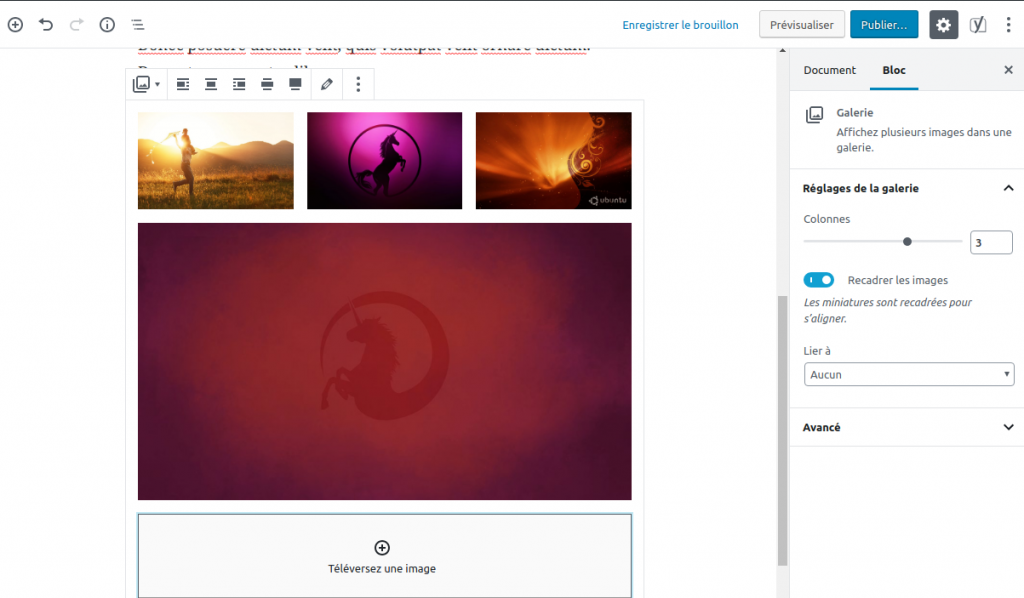Click the redo arrow icon
Viewport: 1024px width, 598px height.
[x=76, y=25]
